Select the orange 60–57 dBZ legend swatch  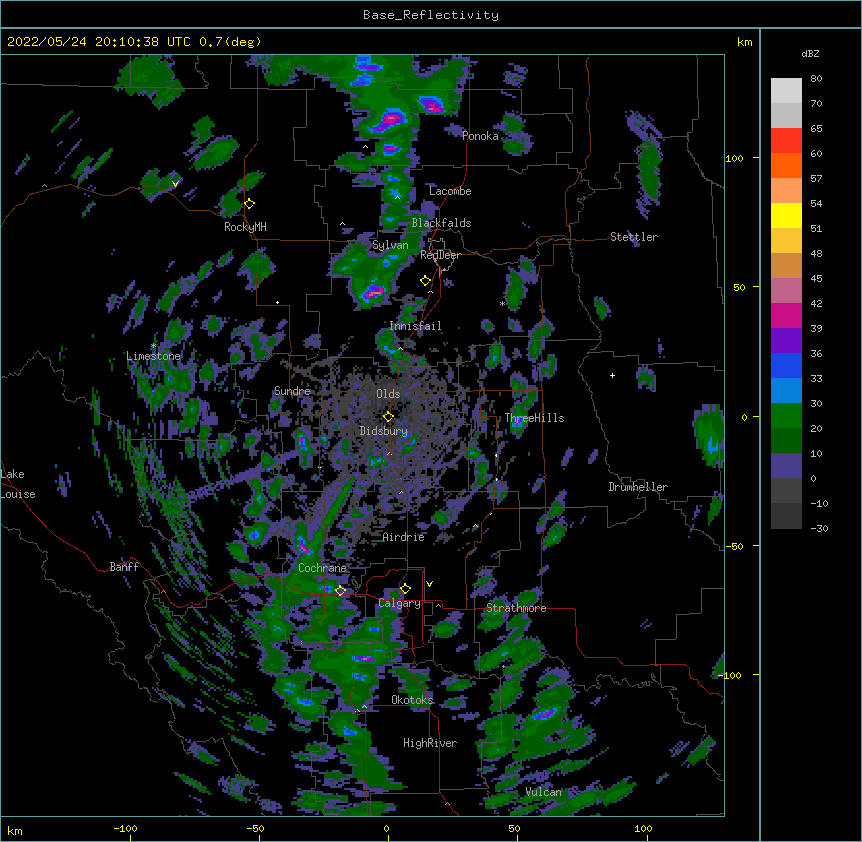tap(786, 165)
